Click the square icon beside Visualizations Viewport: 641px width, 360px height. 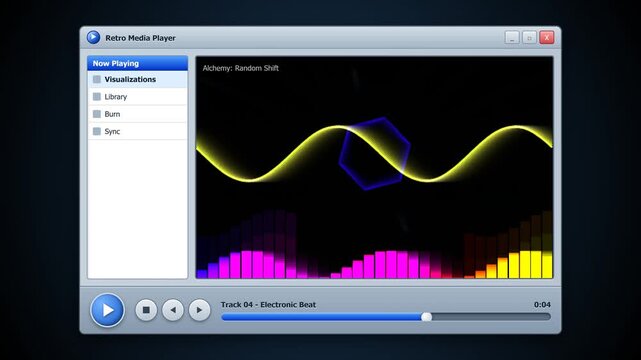coord(96,79)
